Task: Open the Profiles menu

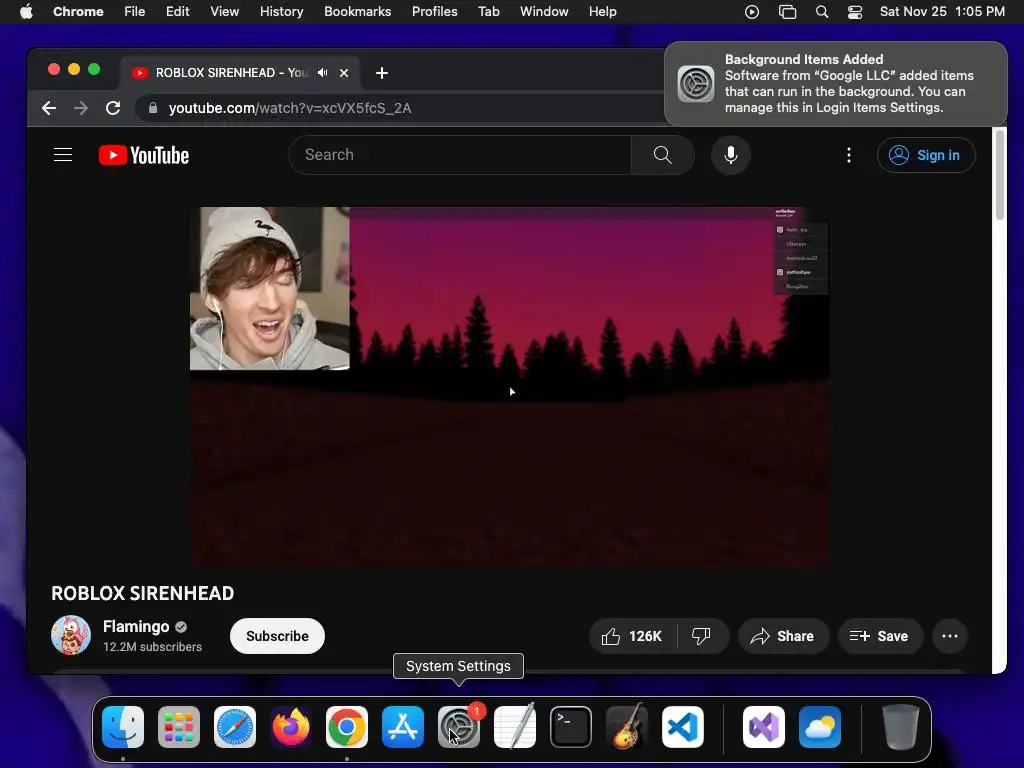Action: click(x=434, y=12)
